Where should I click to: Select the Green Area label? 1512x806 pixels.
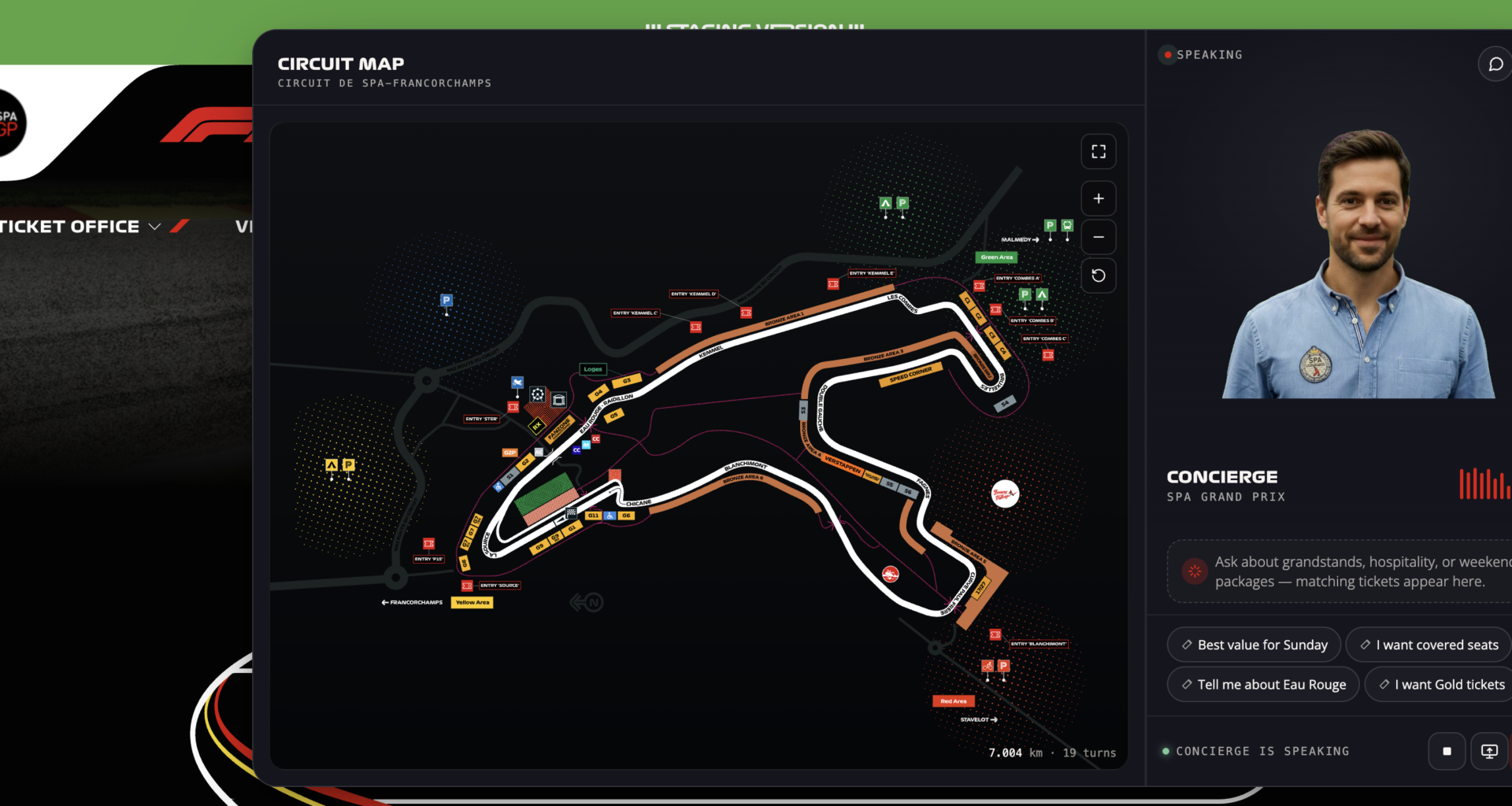coord(997,257)
